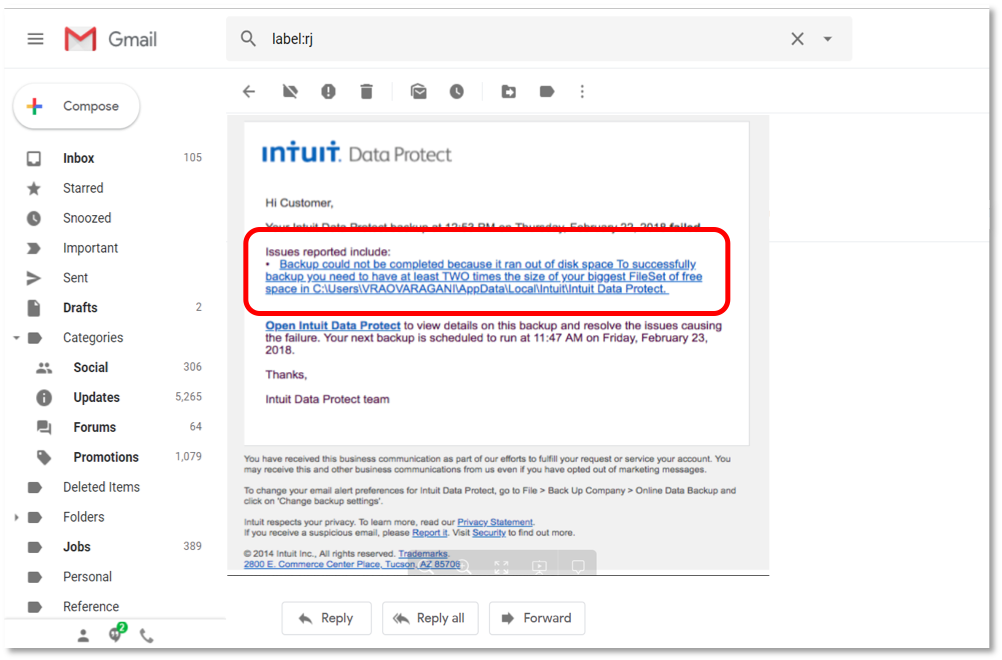1002x660 pixels.
Task: Open the Forums category
Action: (x=94, y=427)
